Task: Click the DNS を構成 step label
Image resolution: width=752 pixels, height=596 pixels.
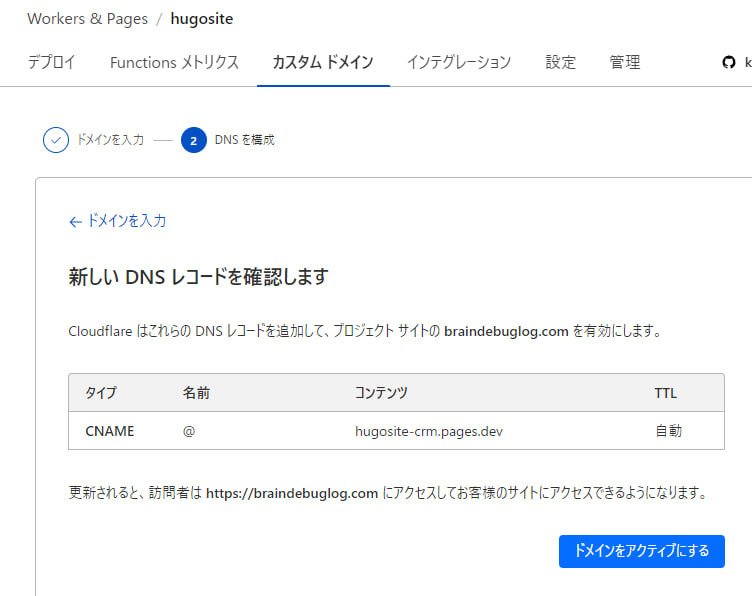Action: click(244, 140)
